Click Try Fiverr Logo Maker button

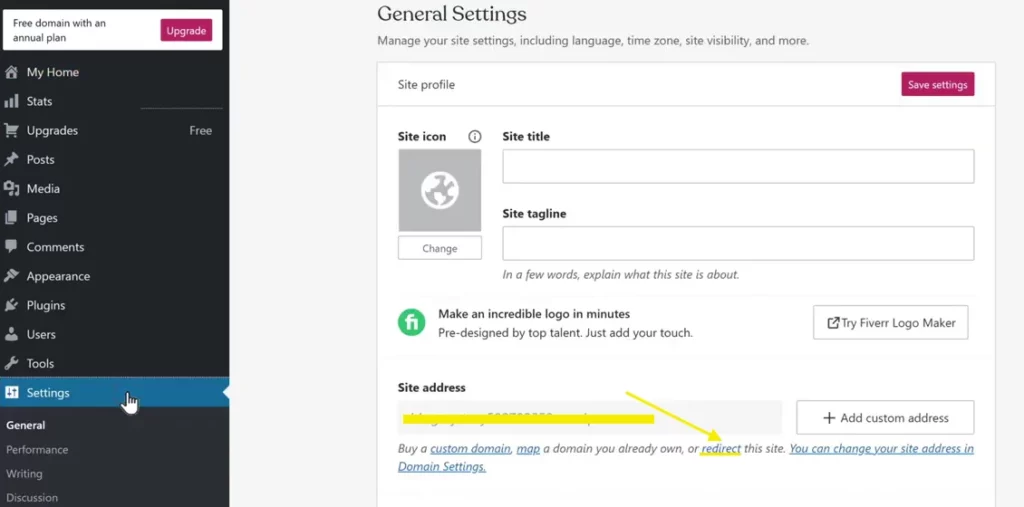890,322
